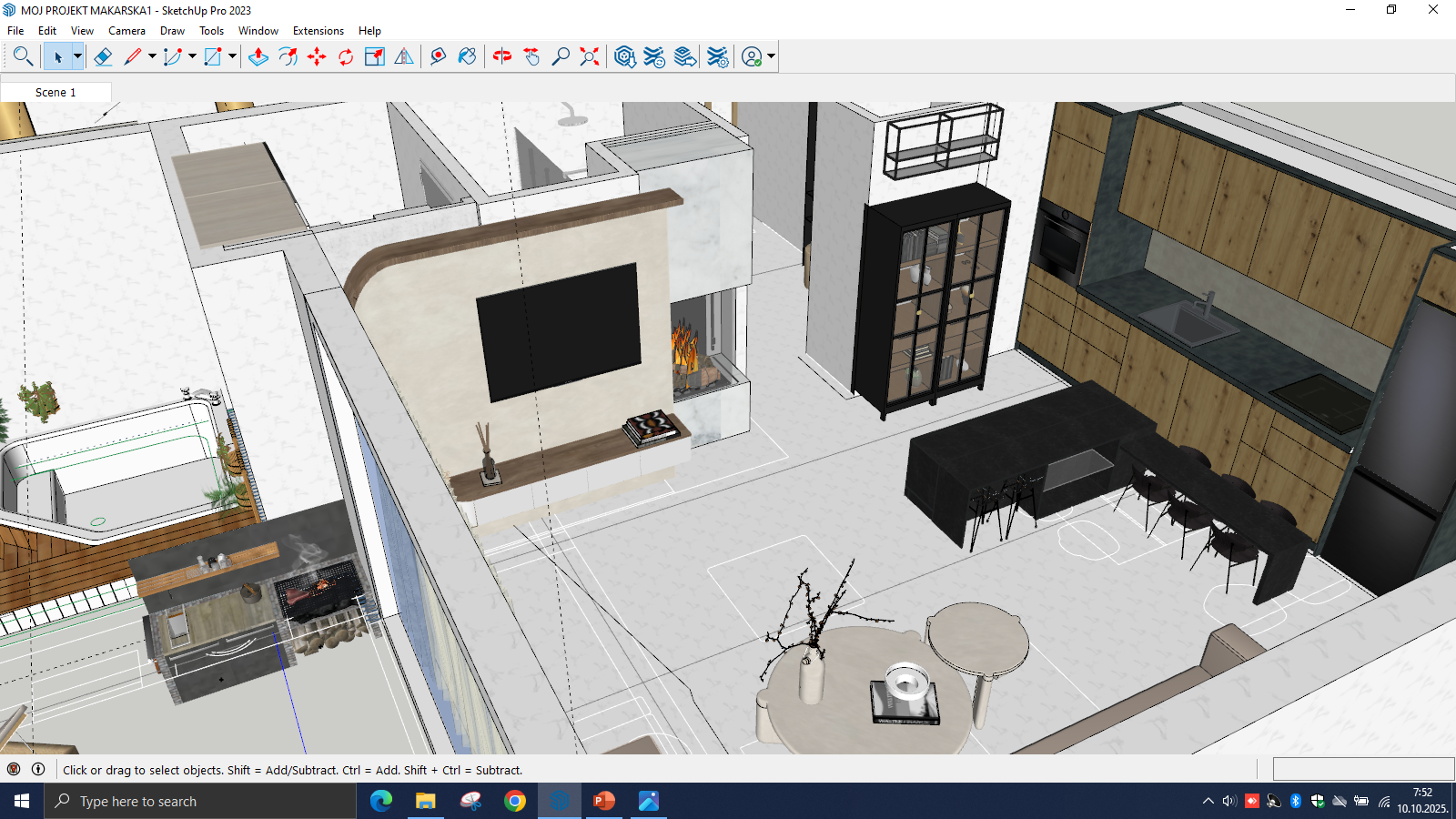The image size is (1456, 819).
Task: Select the Tape Measure tool
Action: coord(438,56)
